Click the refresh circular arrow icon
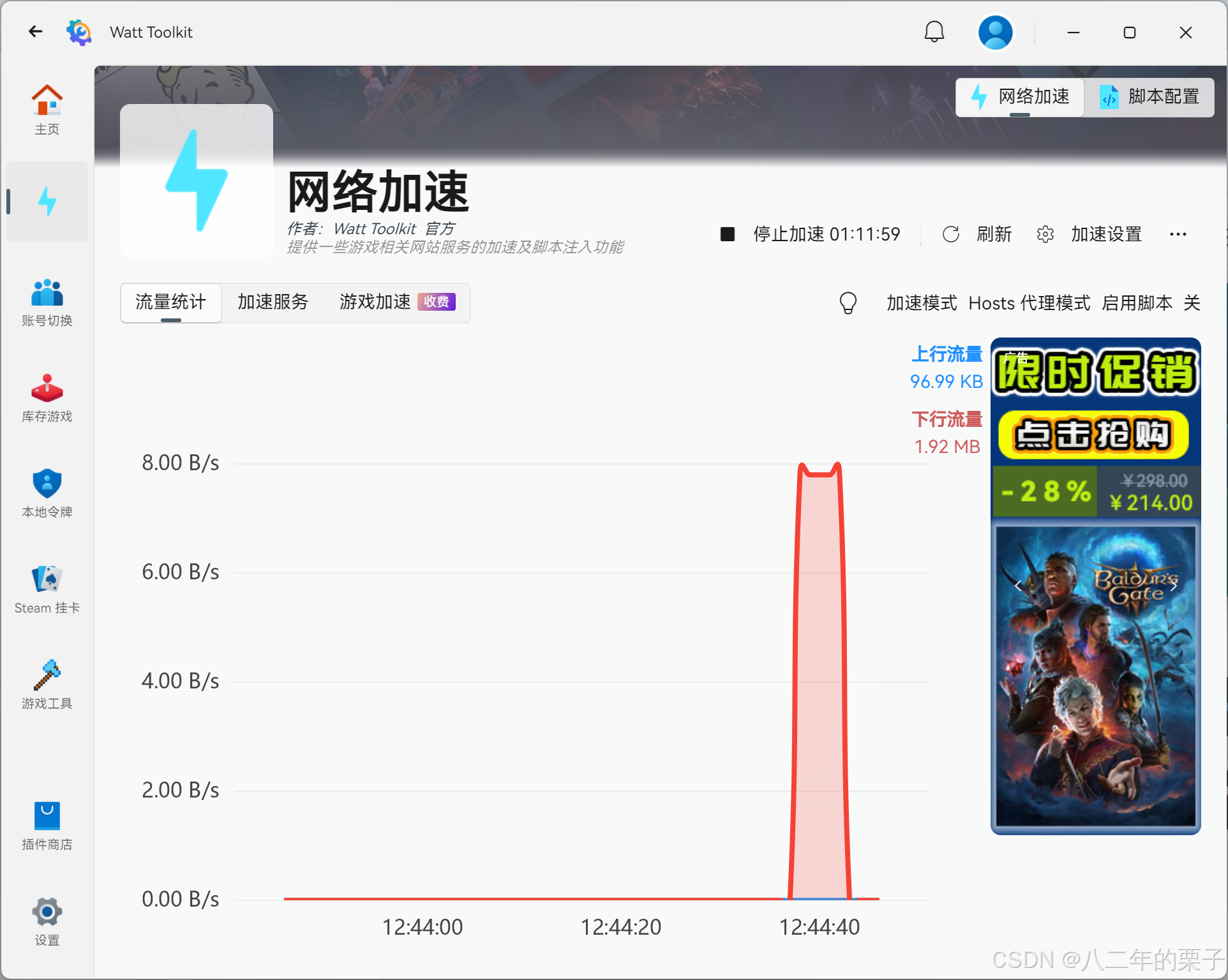The width and height of the screenshot is (1228, 980). pyautogui.click(x=951, y=234)
